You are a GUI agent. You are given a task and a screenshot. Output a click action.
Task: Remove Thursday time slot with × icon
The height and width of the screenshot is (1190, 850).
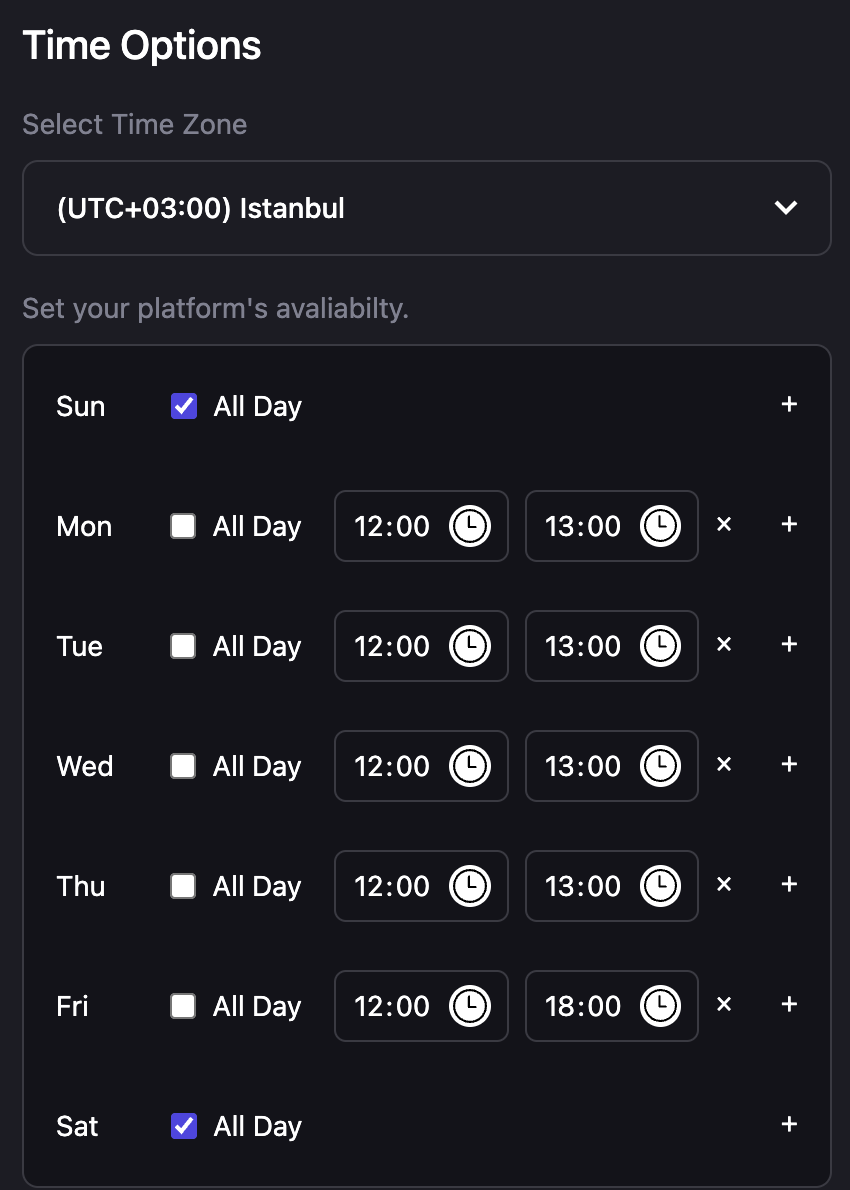725,885
